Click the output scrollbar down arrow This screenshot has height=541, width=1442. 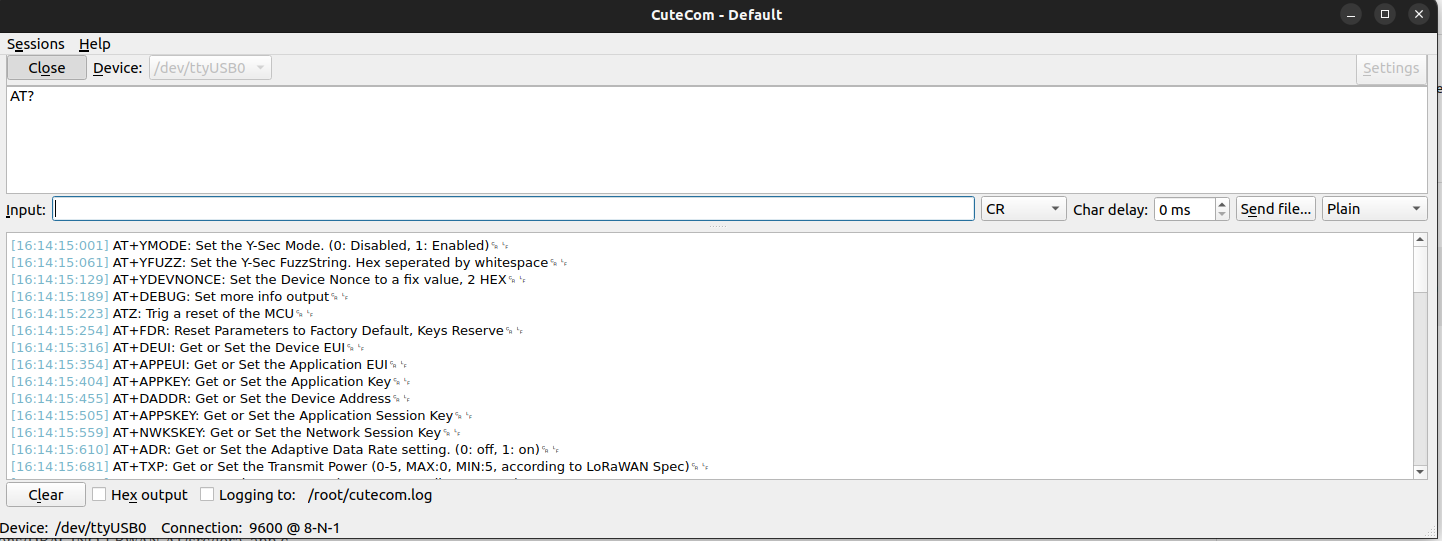pyautogui.click(x=1420, y=472)
